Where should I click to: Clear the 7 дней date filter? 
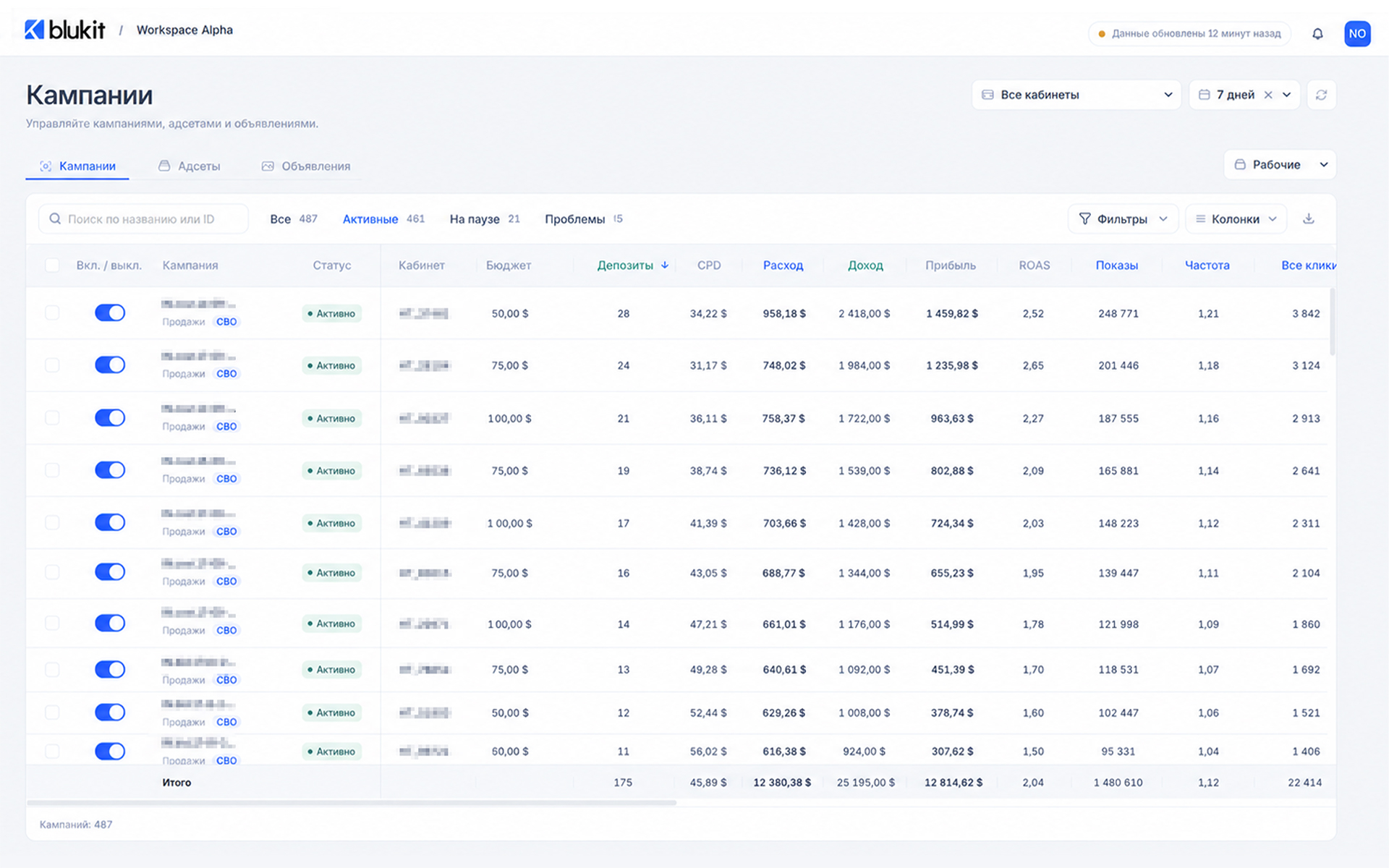[1268, 95]
